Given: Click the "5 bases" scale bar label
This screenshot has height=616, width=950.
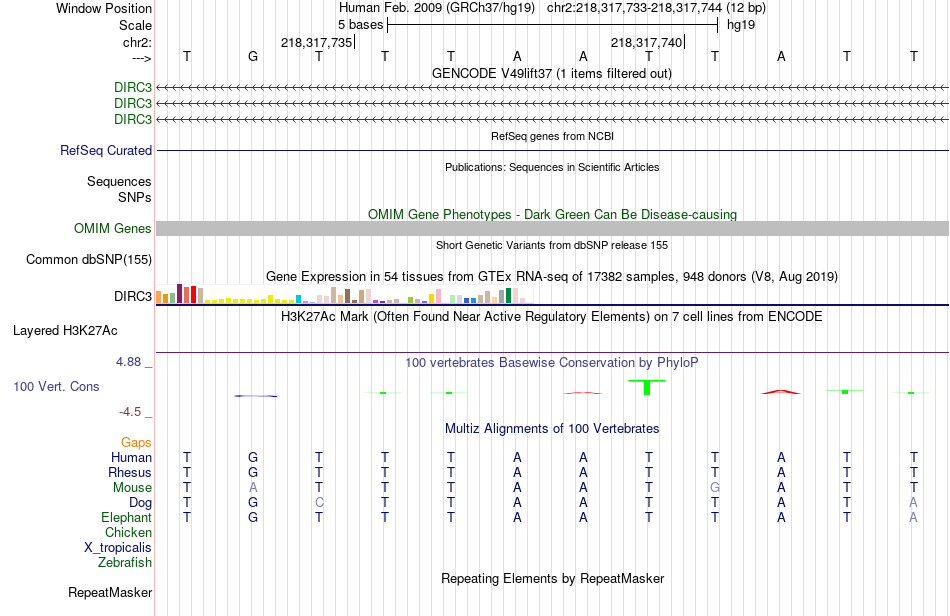Looking at the screenshot, I should (360, 25).
